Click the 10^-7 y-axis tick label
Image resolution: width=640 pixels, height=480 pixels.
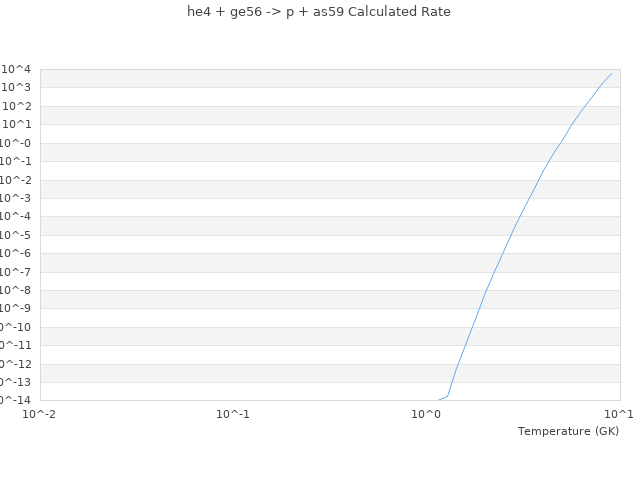tap(17, 272)
